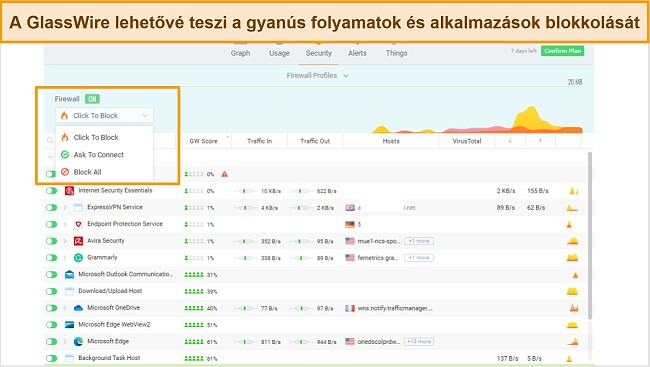Image resolution: width=650 pixels, height=367 pixels.
Task: Toggle the Firewall ON switch
Action: [x=92, y=99]
